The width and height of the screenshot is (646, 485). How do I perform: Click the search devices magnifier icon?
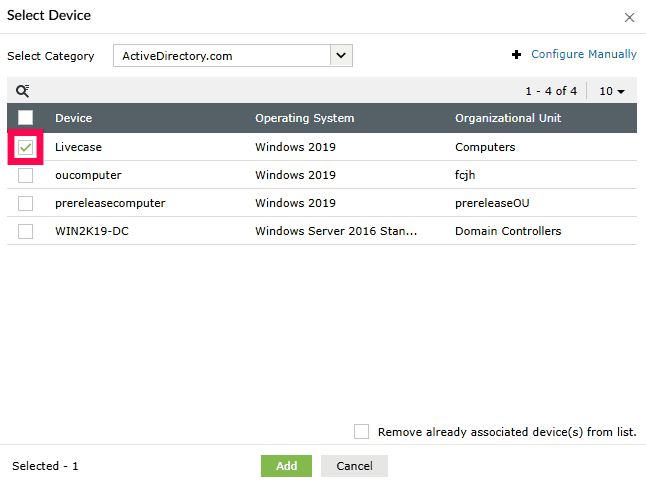[x=22, y=91]
